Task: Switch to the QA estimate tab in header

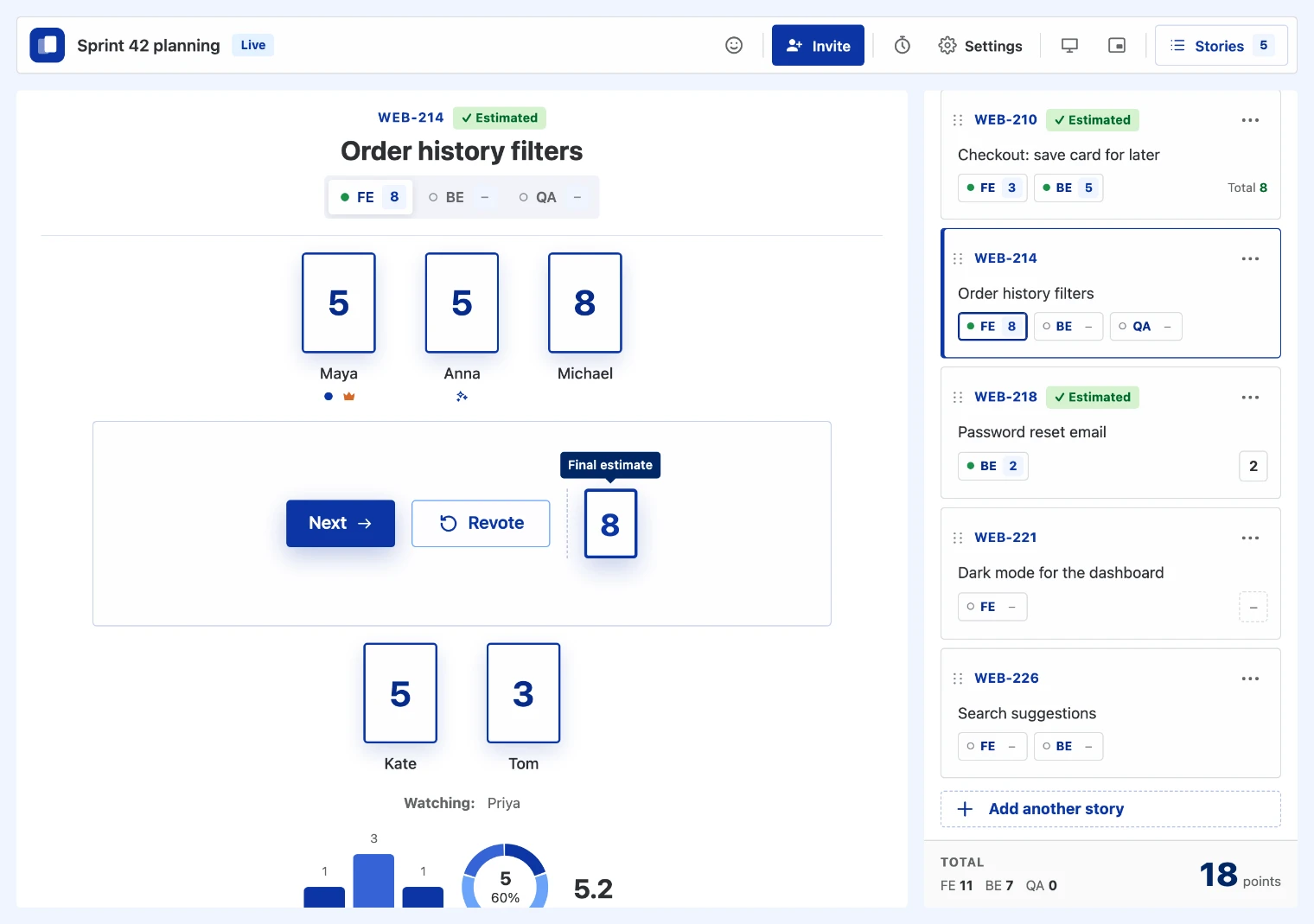Action: tap(550, 197)
